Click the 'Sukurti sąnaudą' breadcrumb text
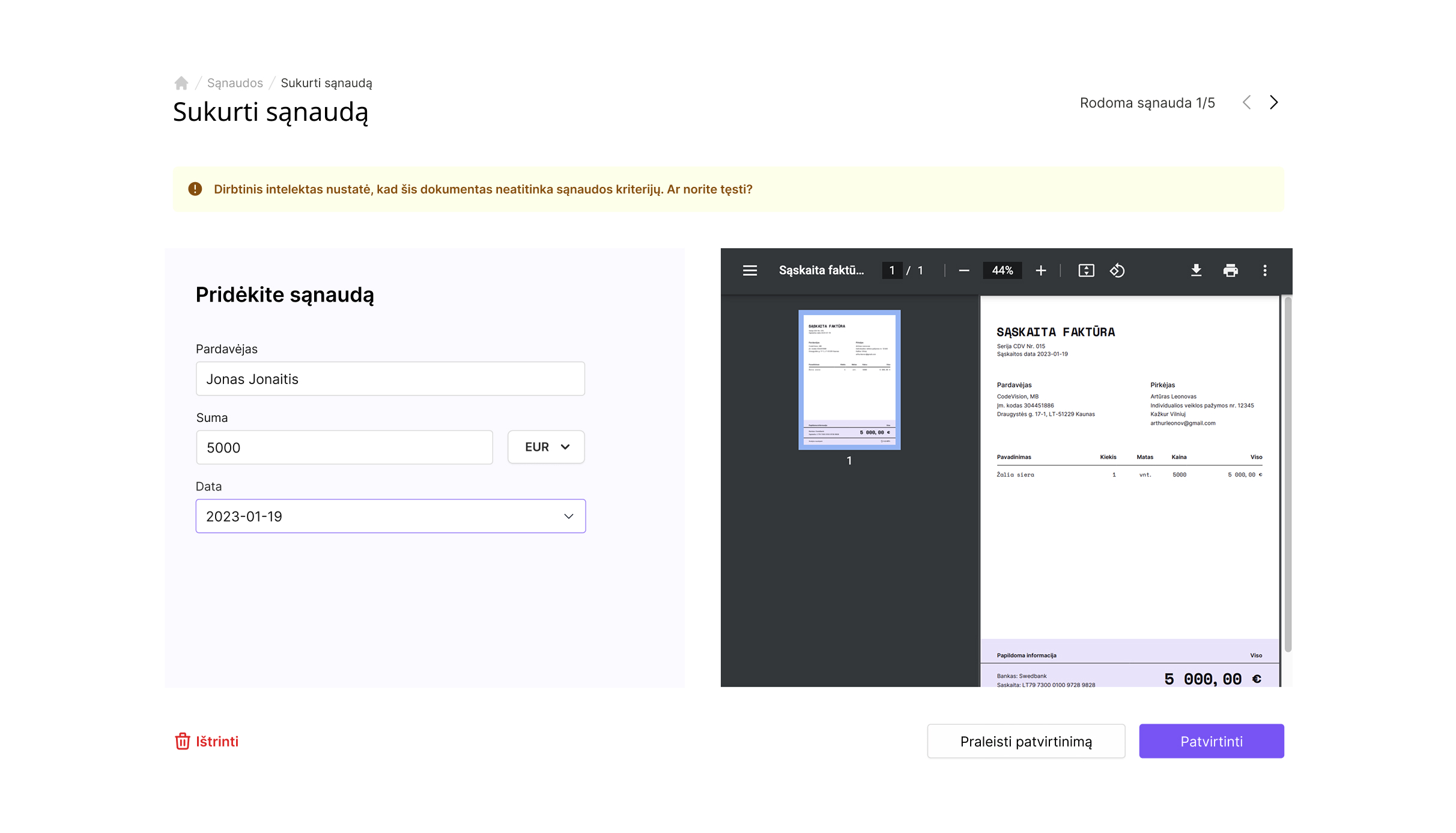Screen dimensions: 1456x833 click(326, 83)
